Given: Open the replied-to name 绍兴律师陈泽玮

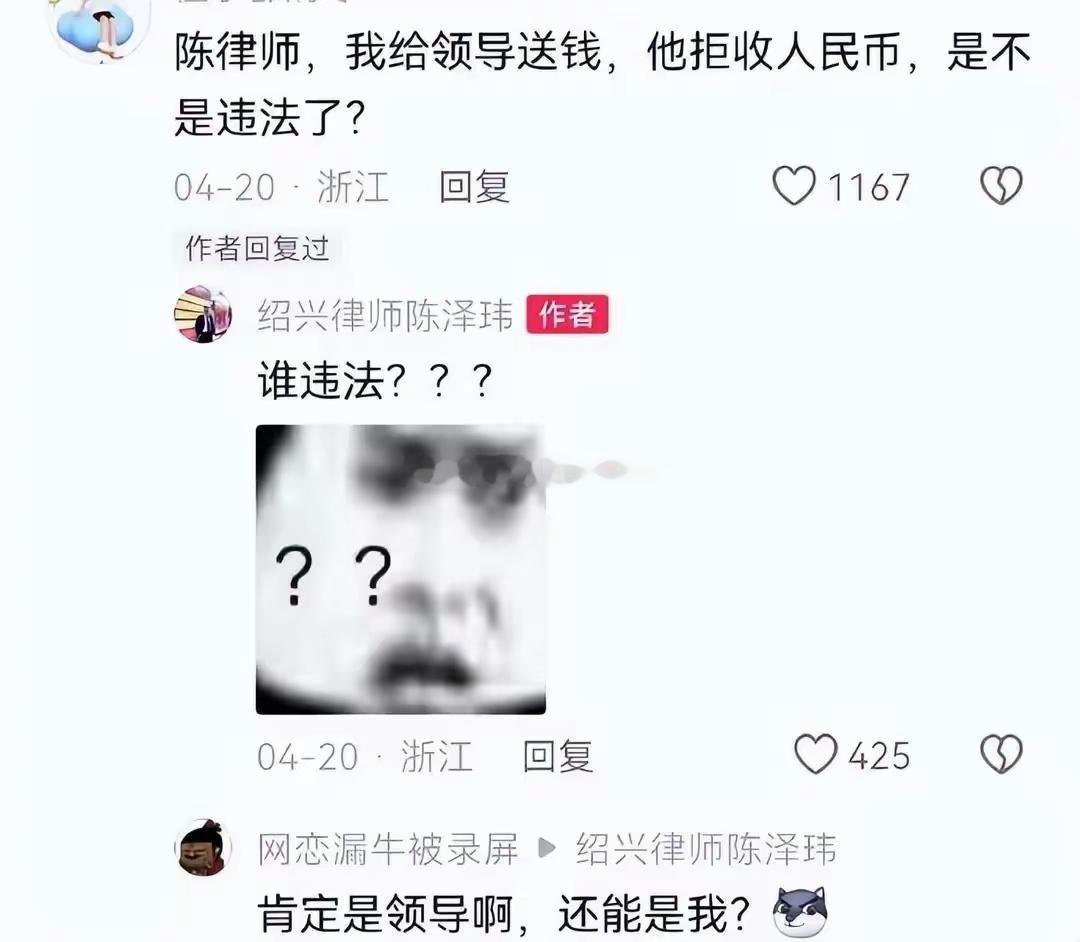Looking at the screenshot, I should [x=707, y=849].
